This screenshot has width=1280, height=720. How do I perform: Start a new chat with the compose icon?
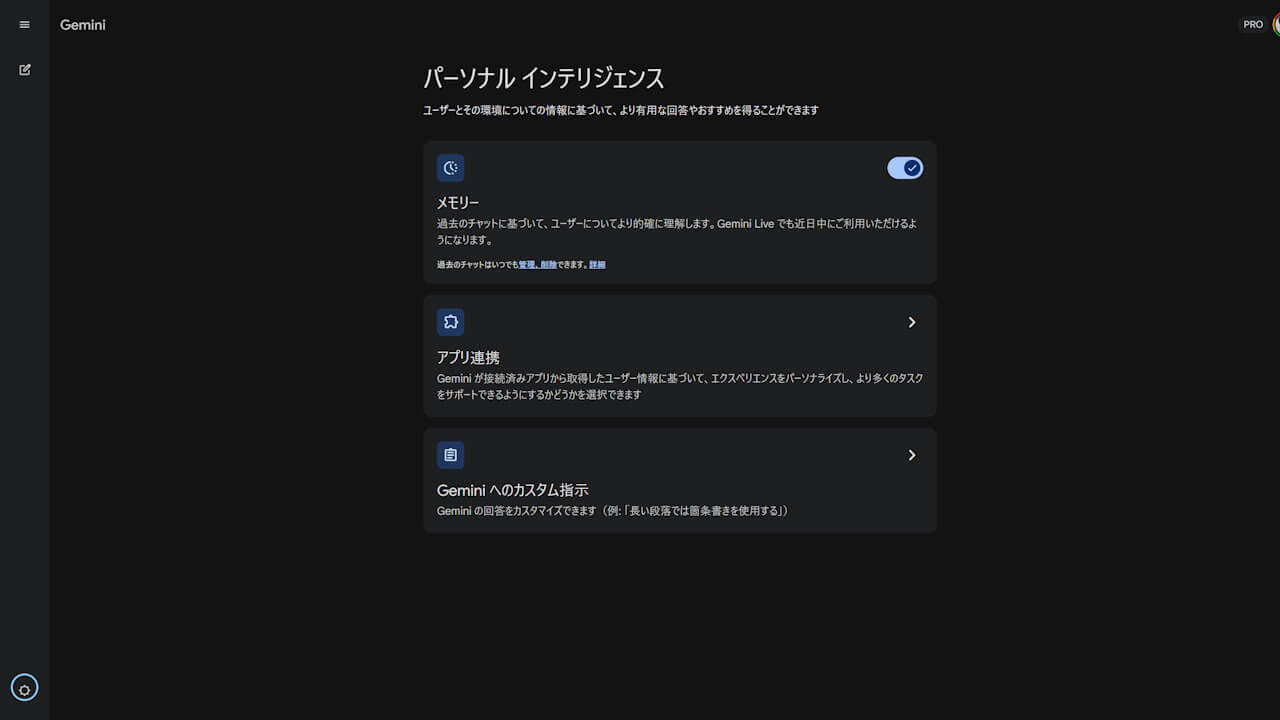coord(25,70)
